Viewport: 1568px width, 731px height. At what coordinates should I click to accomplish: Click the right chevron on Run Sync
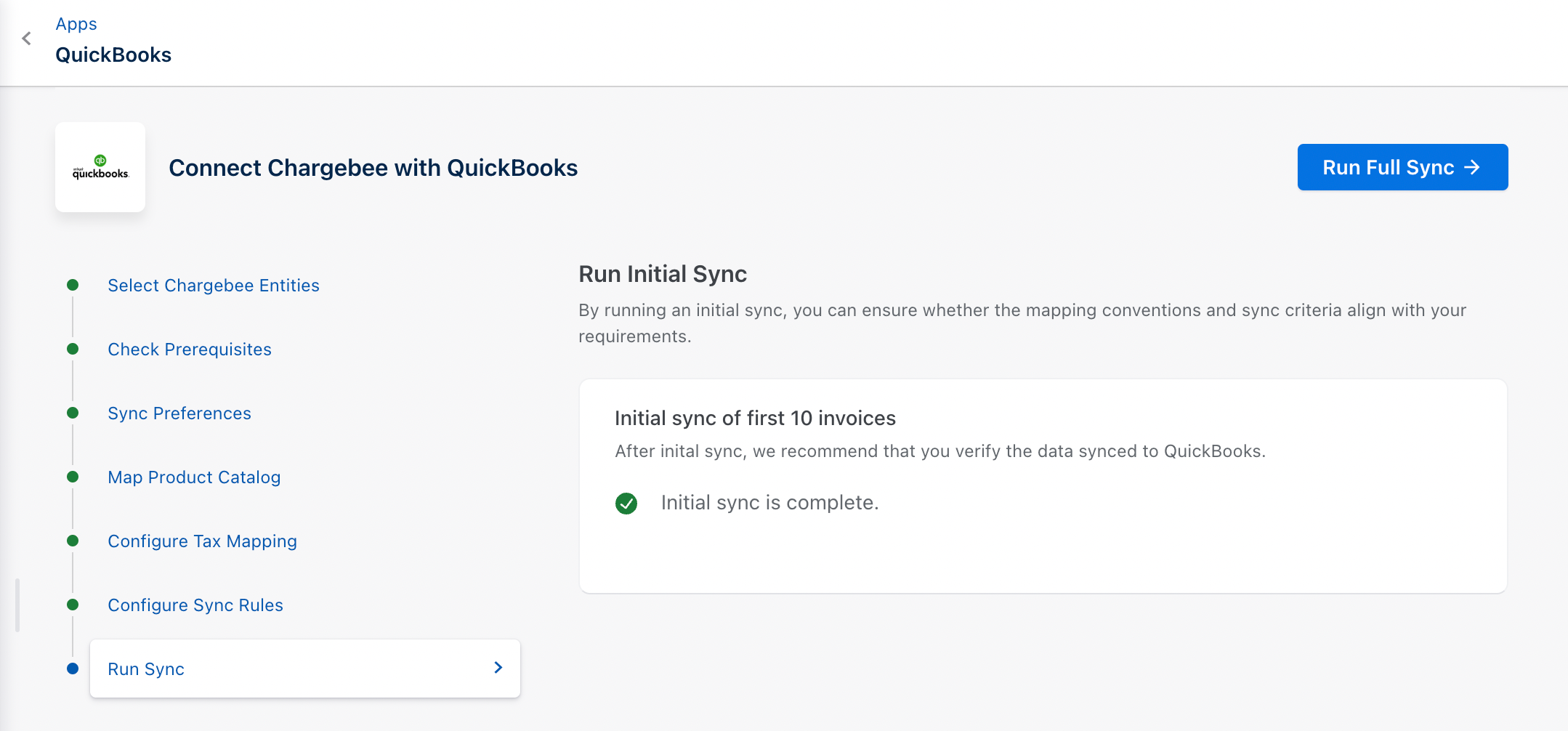tap(498, 668)
